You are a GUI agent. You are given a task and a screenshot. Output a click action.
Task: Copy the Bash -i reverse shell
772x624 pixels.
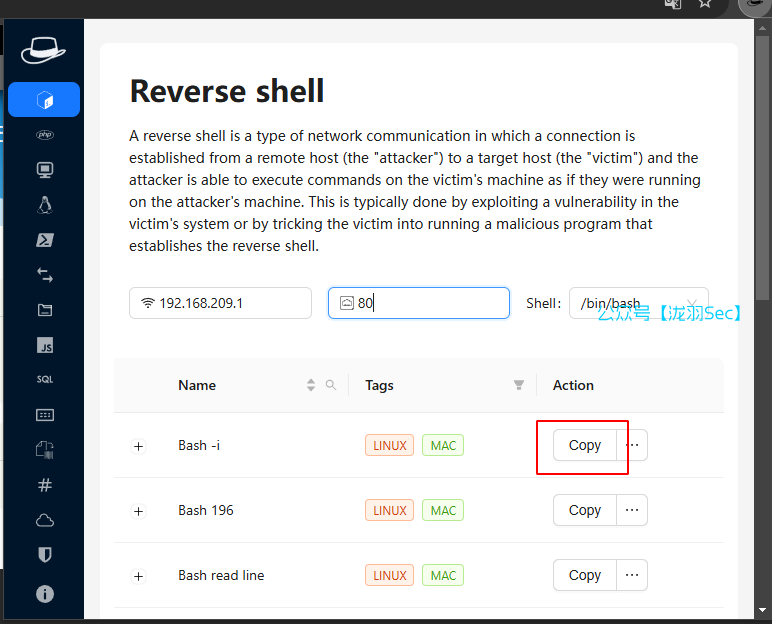point(584,445)
